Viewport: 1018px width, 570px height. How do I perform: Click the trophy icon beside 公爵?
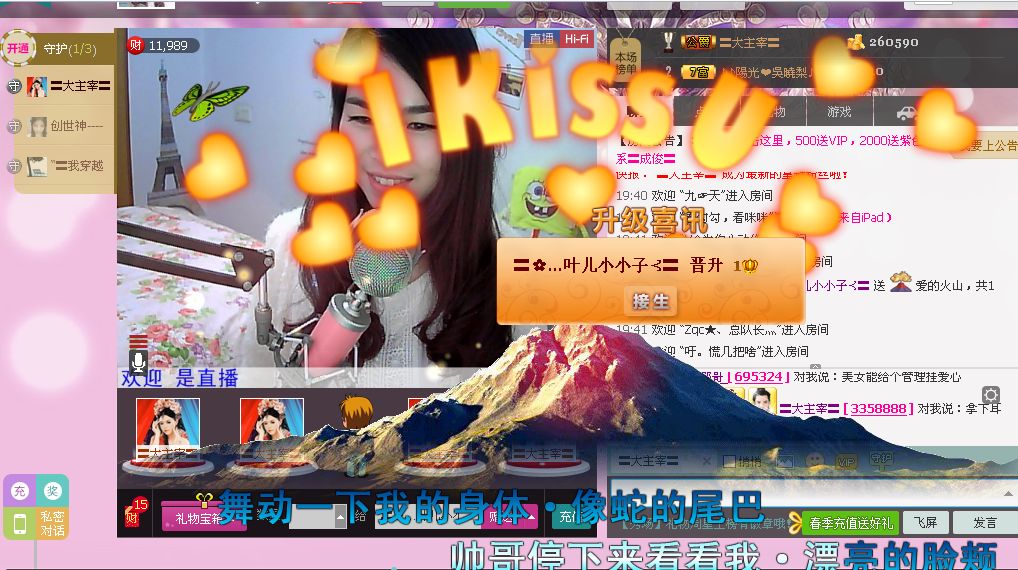(668, 42)
